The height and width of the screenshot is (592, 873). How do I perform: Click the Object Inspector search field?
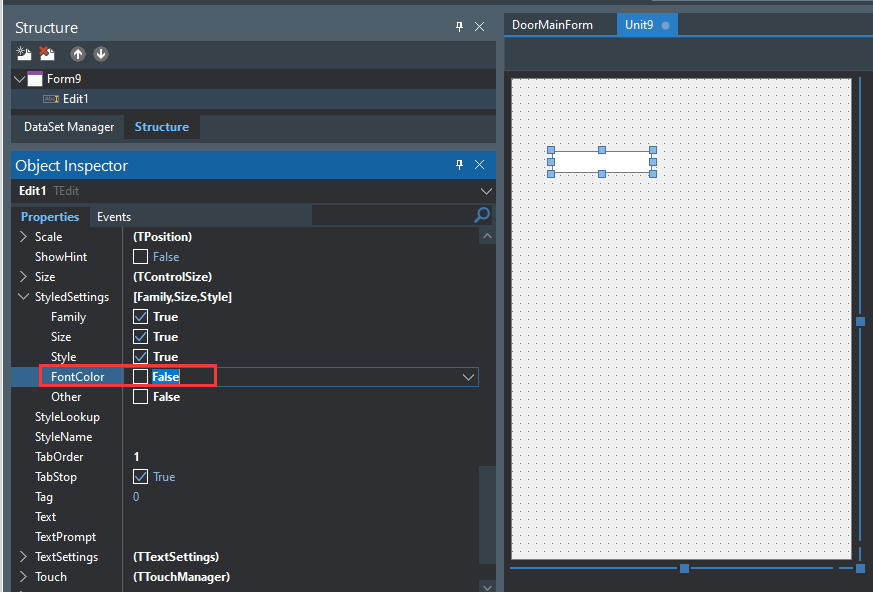point(393,215)
